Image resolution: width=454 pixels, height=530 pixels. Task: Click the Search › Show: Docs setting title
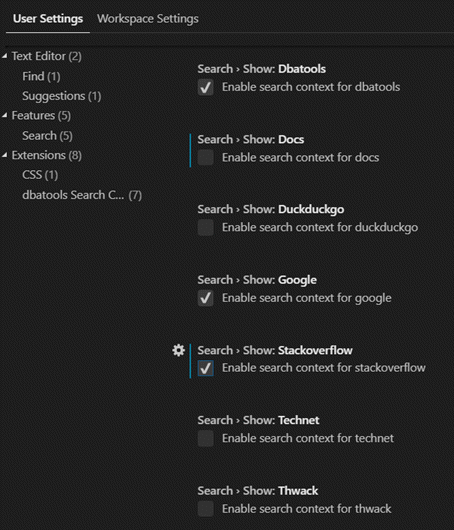tap(250, 139)
